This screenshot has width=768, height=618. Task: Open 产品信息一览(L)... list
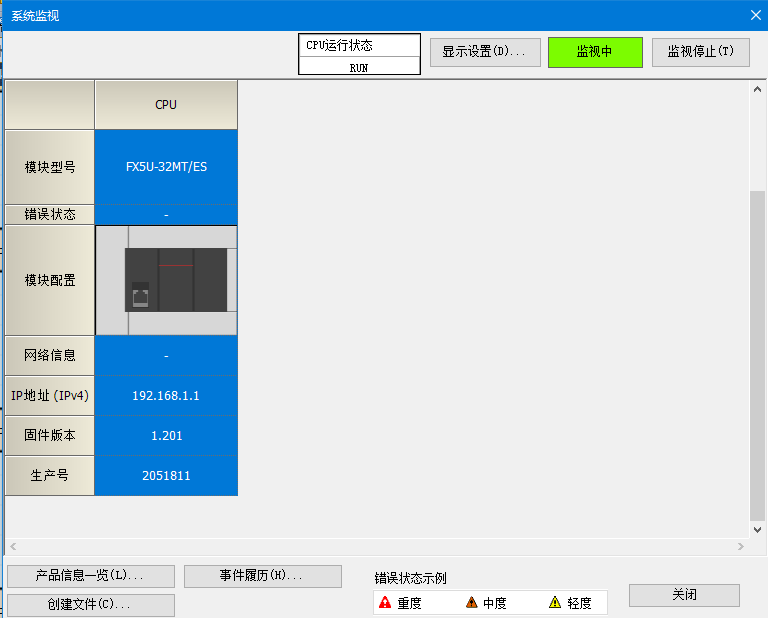coord(91,576)
